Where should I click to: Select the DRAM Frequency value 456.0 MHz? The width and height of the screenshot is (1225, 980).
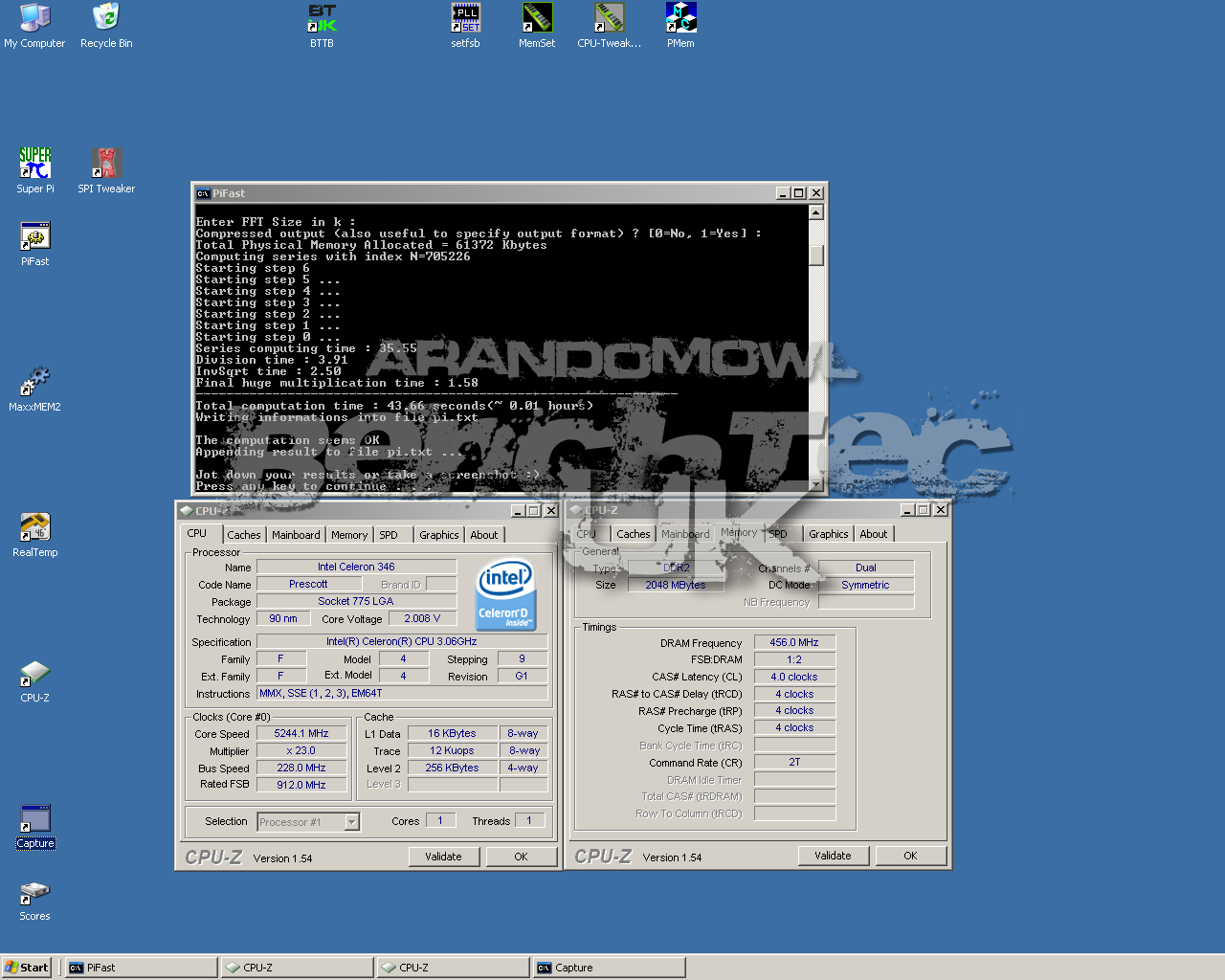(x=794, y=642)
